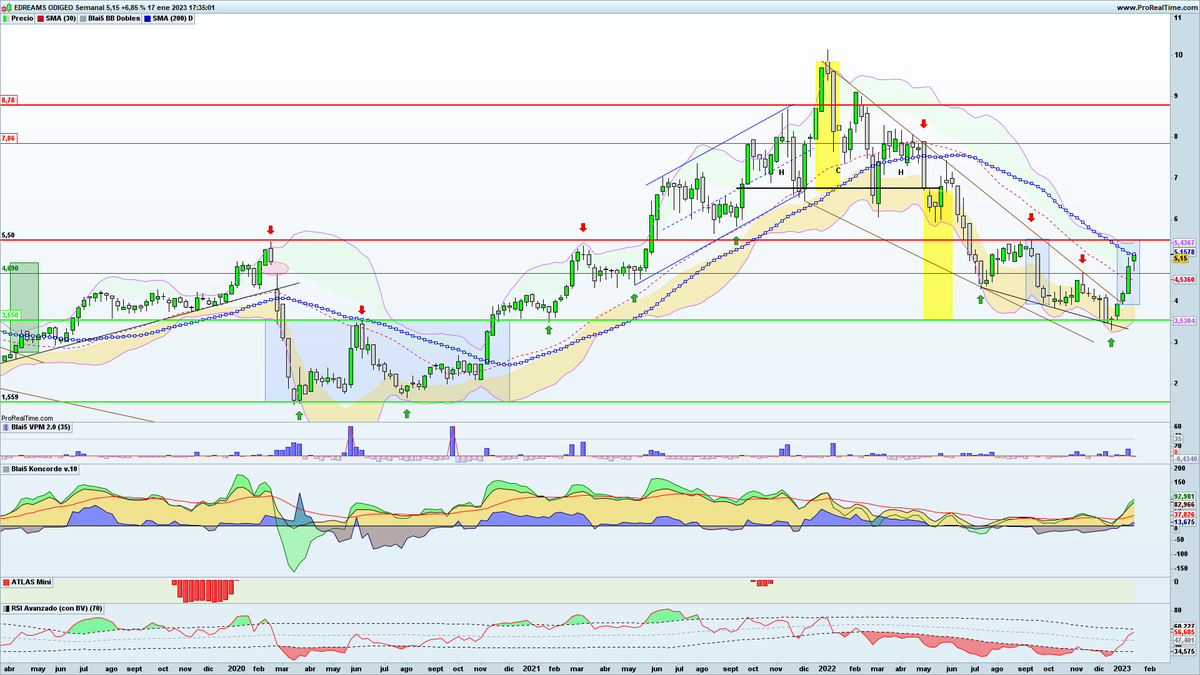1200x675 pixels.
Task: Select the C head label in the pattern
Action: [838, 171]
